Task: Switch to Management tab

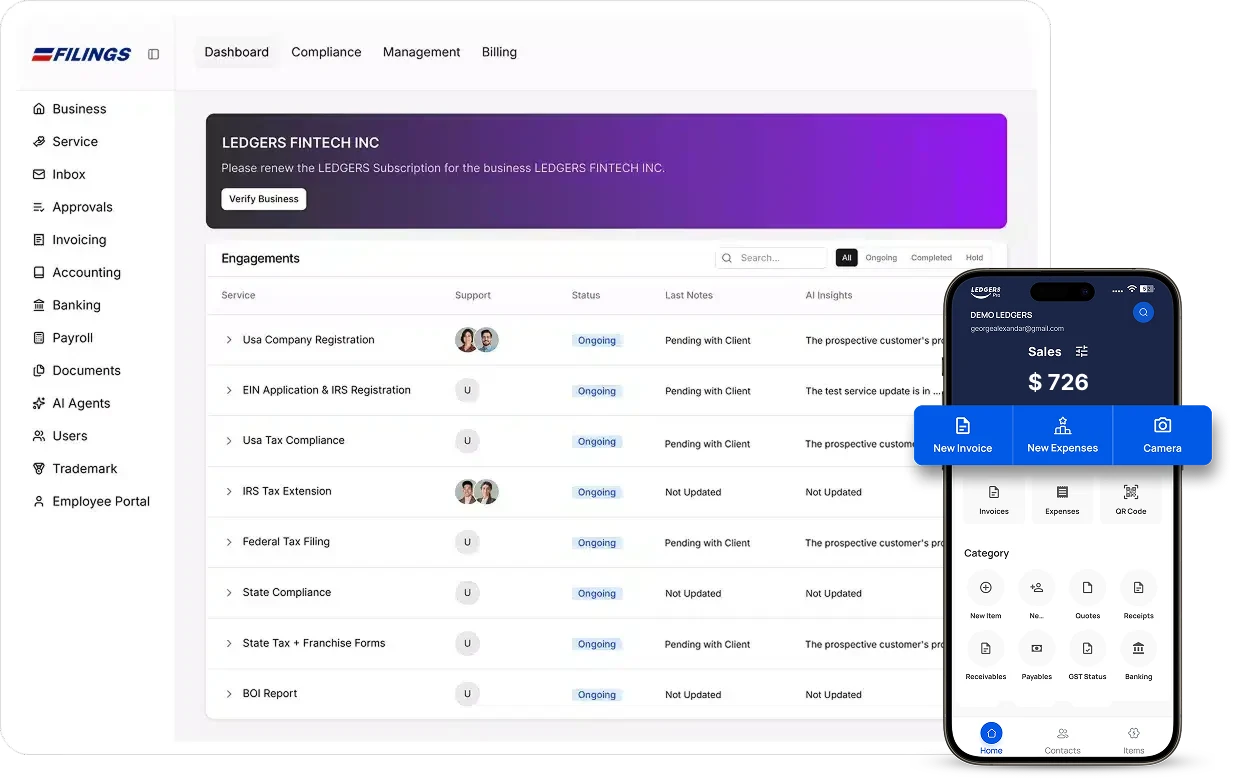Action: (x=421, y=52)
